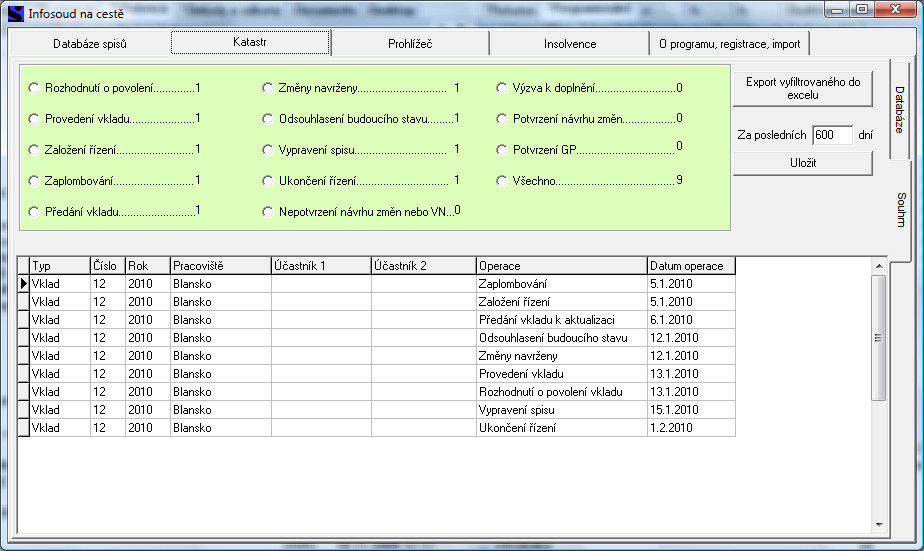Click the Uložit button
Viewport: 924px width, 551px height.
pyautogui.click(x=803, y=163)
